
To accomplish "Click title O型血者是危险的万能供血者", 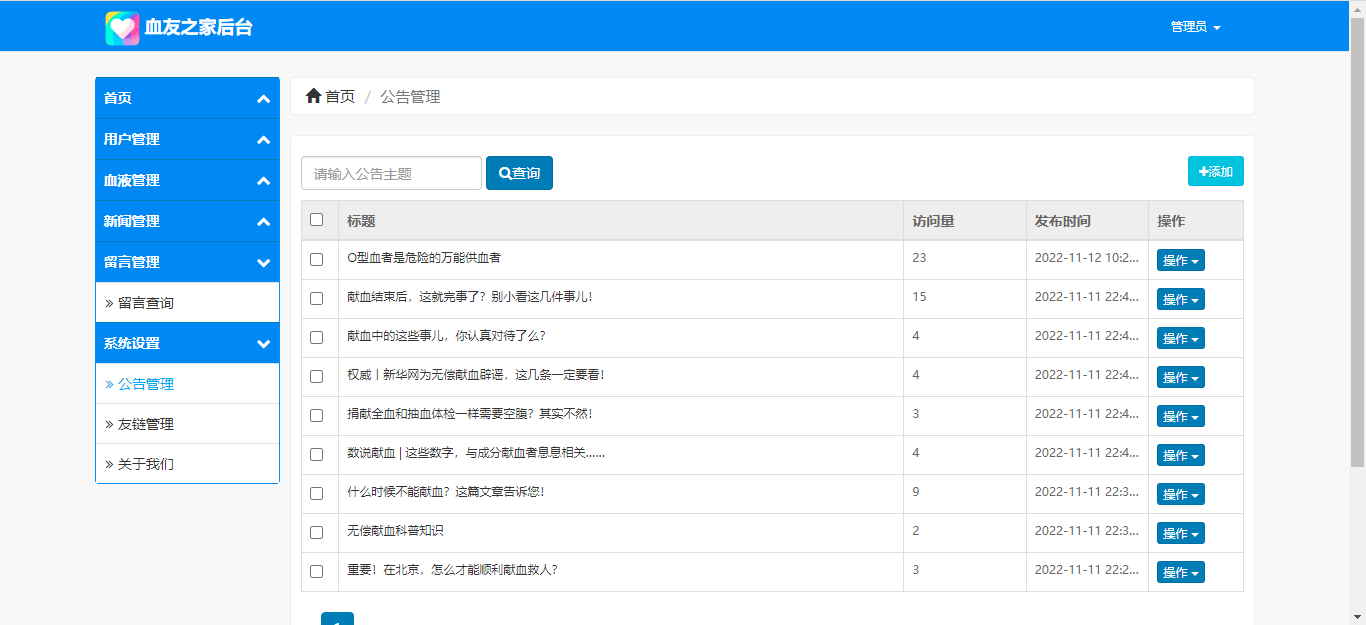I will coord(424,258).
